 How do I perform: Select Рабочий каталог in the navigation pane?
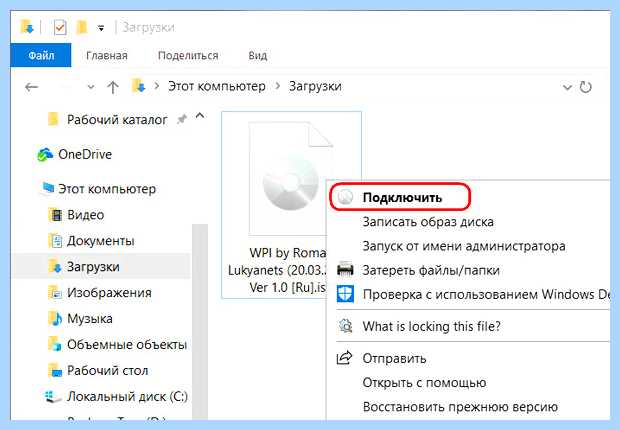[117, 119]
